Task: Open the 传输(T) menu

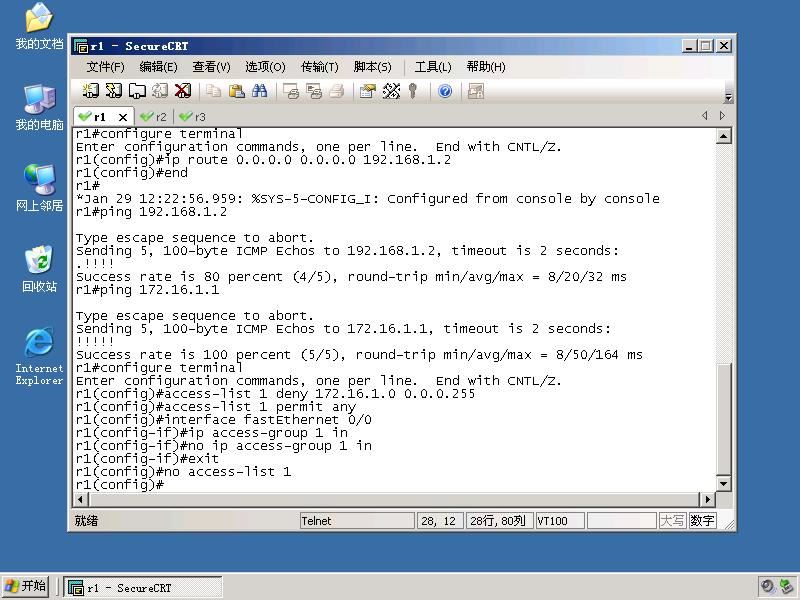Action: (x=320, y=67)
